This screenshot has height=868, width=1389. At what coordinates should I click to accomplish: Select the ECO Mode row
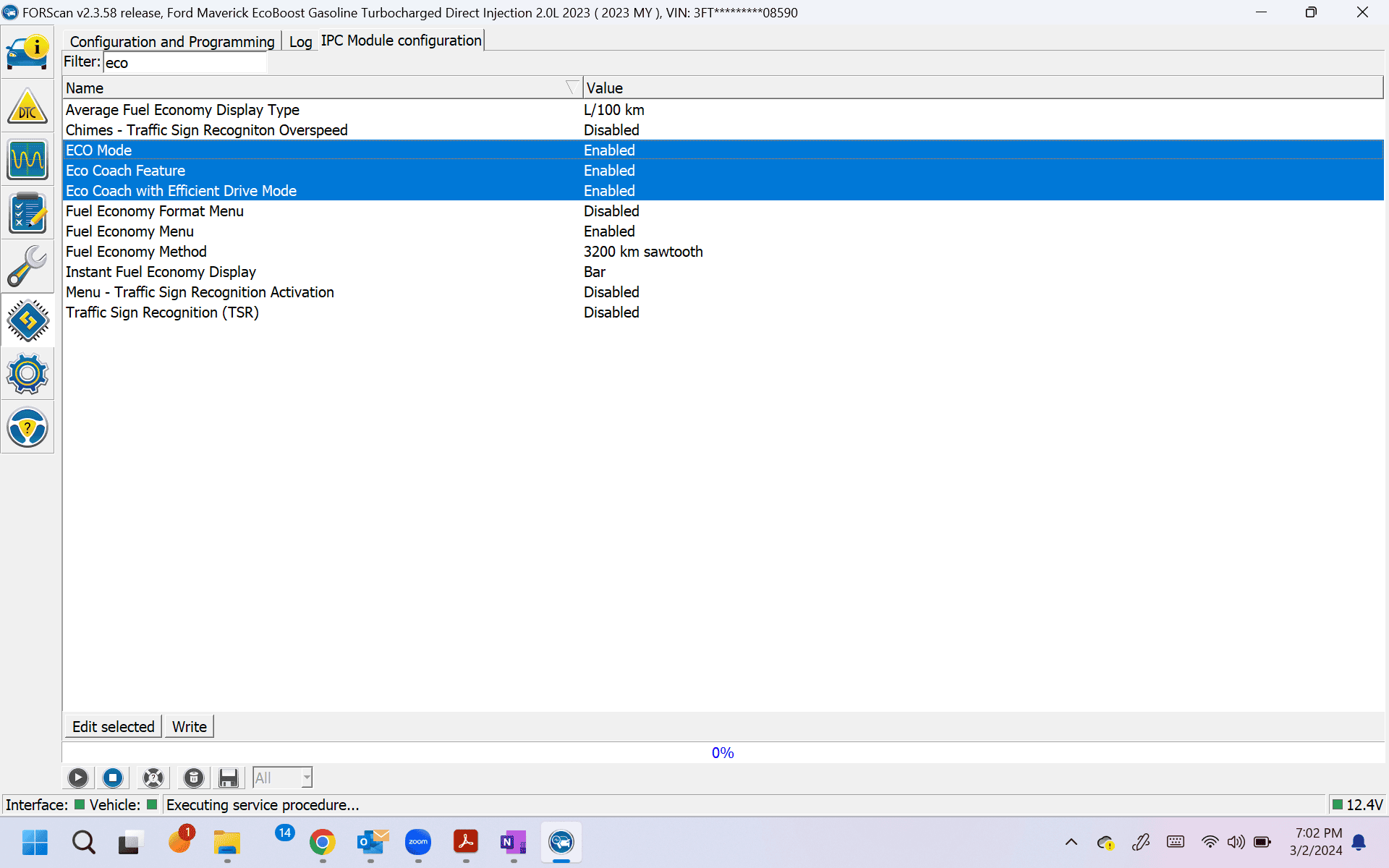click(x=723, y=150)
